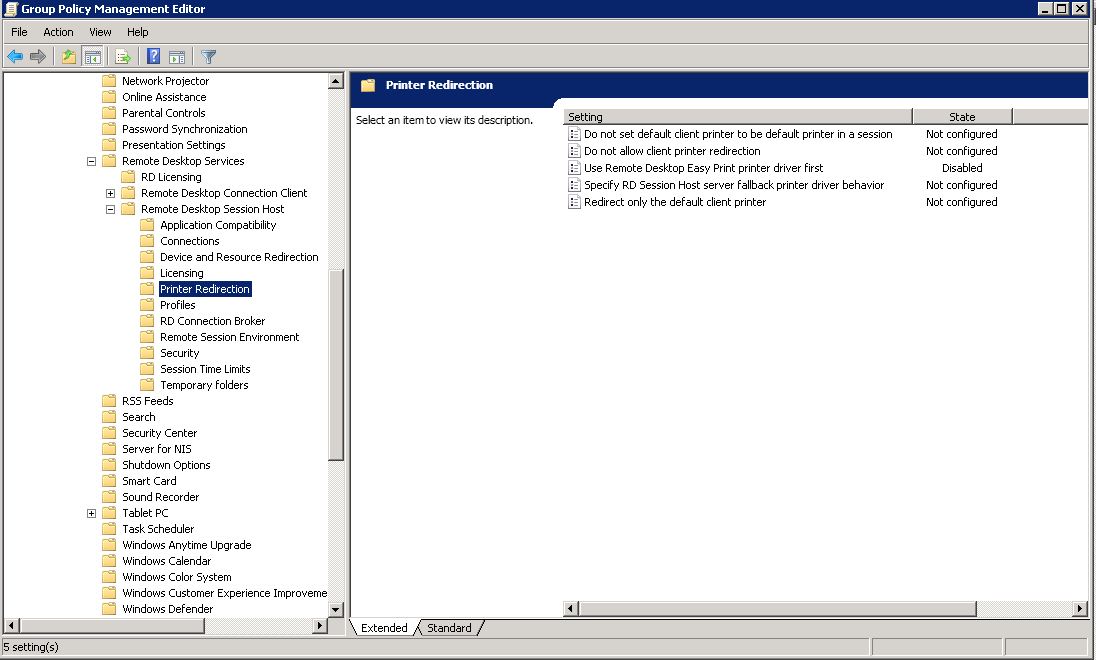Maximize the Group Policy Management Editor window
The image size is (1096, 660).
coord(1062,8)
